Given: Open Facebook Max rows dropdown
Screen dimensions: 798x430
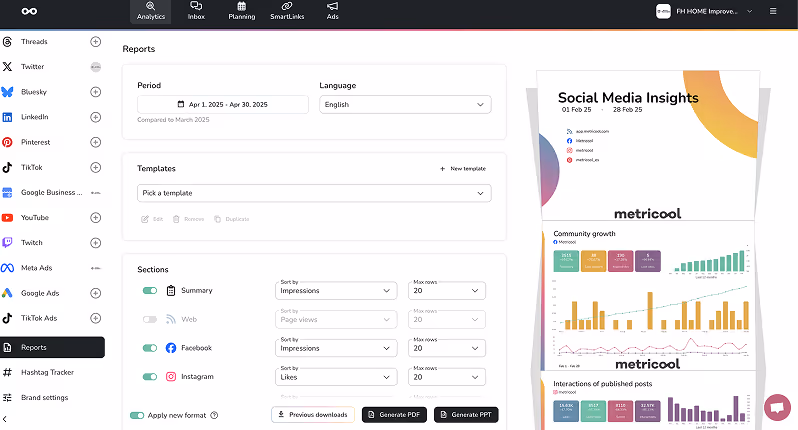Looking at the screenshot, I should [446, 348].
